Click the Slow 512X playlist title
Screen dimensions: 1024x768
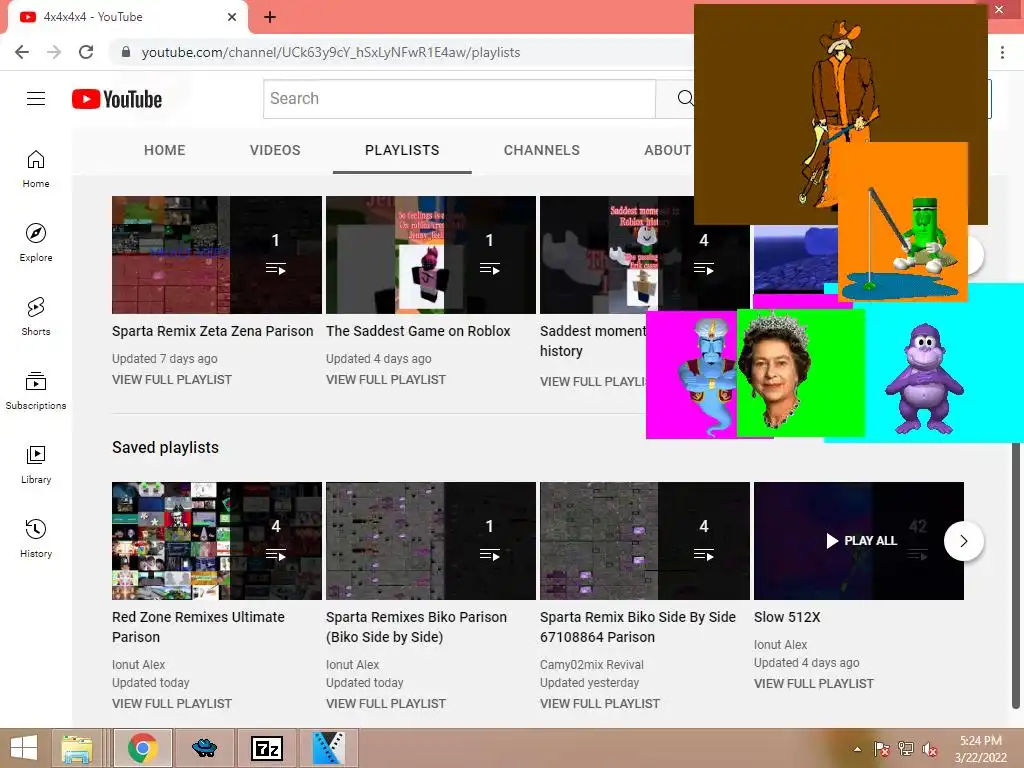[787, 617]
